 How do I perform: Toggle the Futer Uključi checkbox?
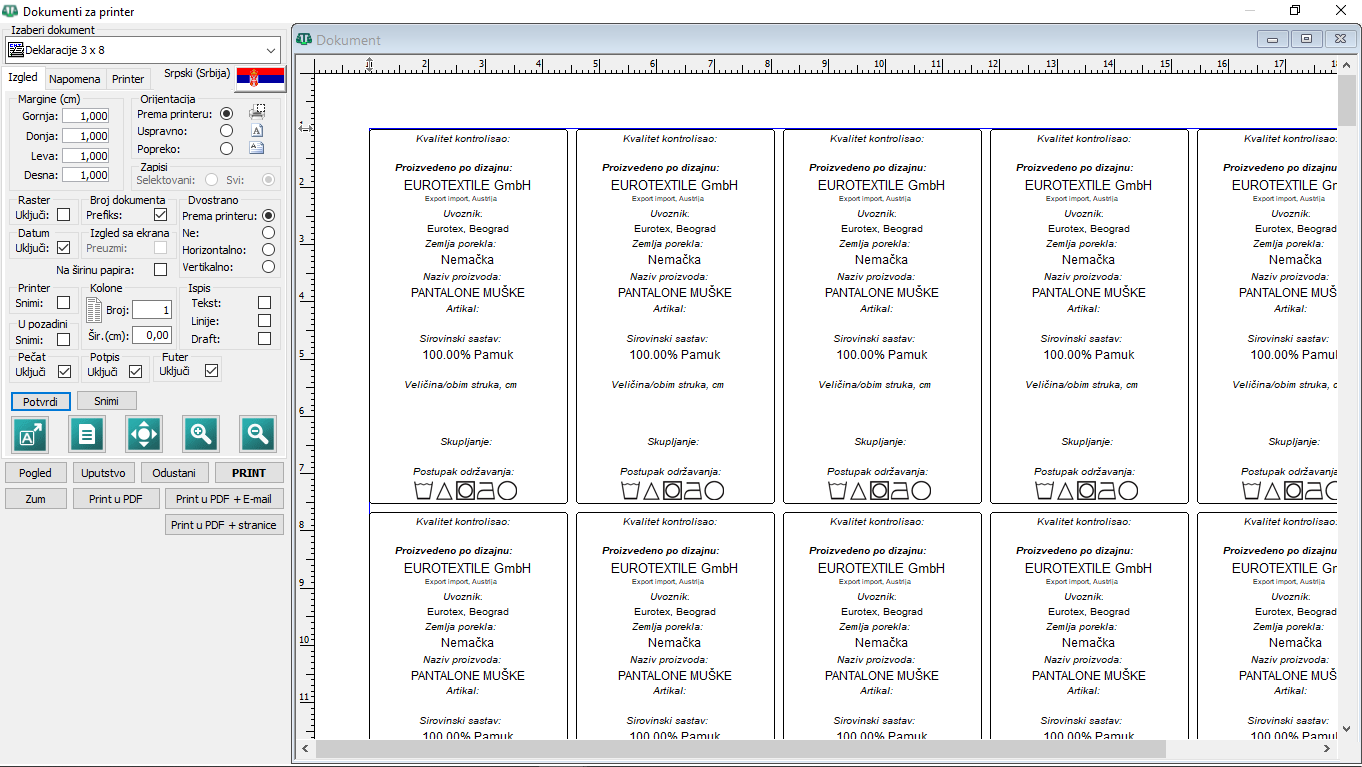(x=211, y=371)
